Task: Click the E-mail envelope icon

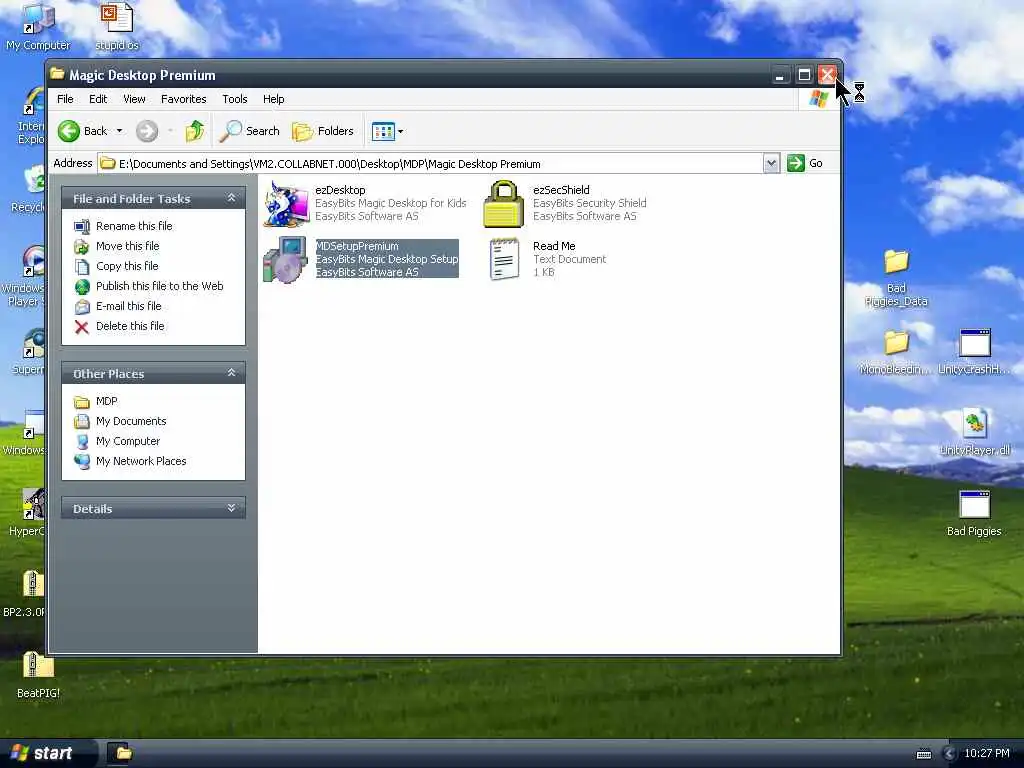Action: [x=82, y=306]
